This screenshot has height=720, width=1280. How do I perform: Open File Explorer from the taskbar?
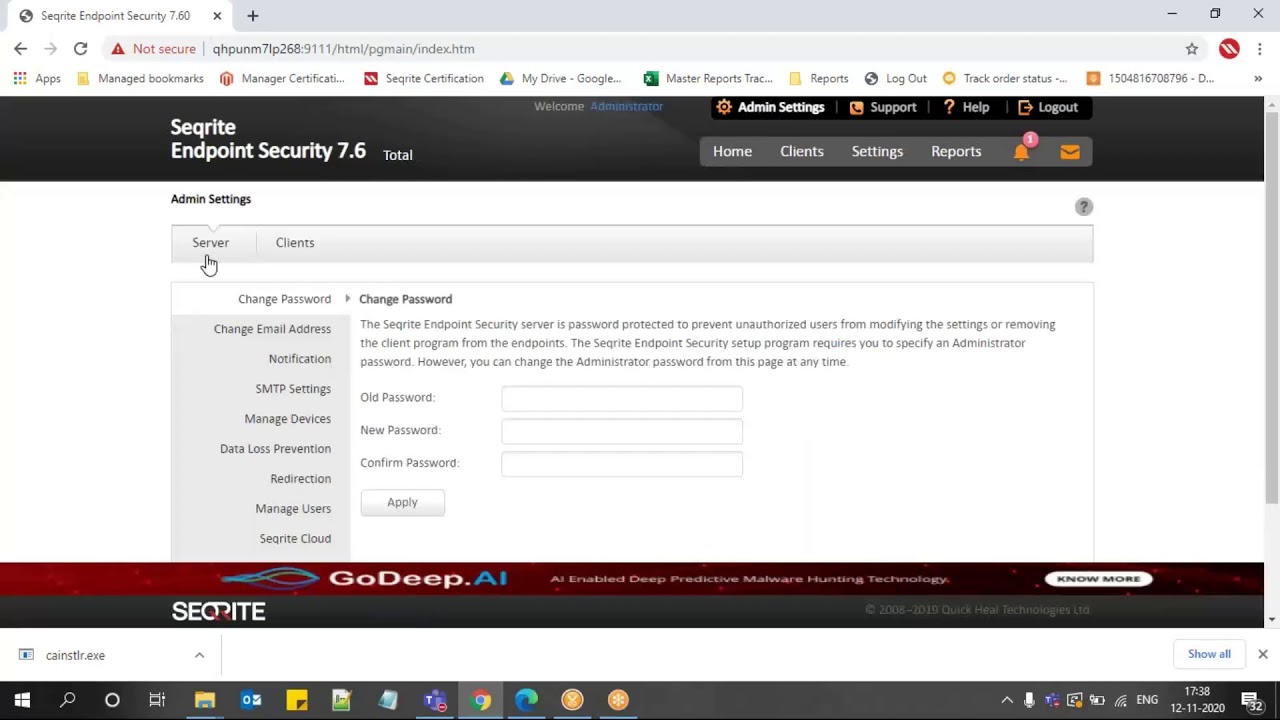(x=205, y=700)
